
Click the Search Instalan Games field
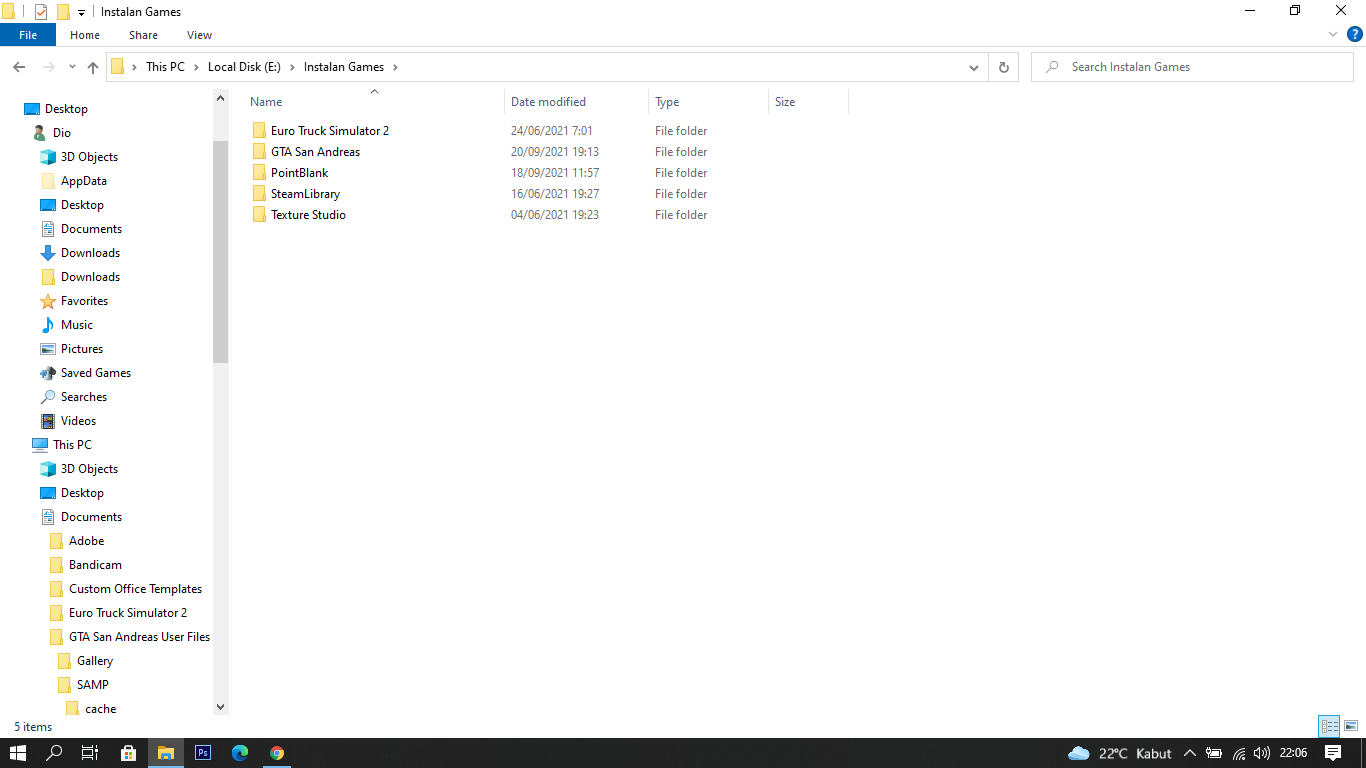pyautogui.click(x=1192, y=67)
